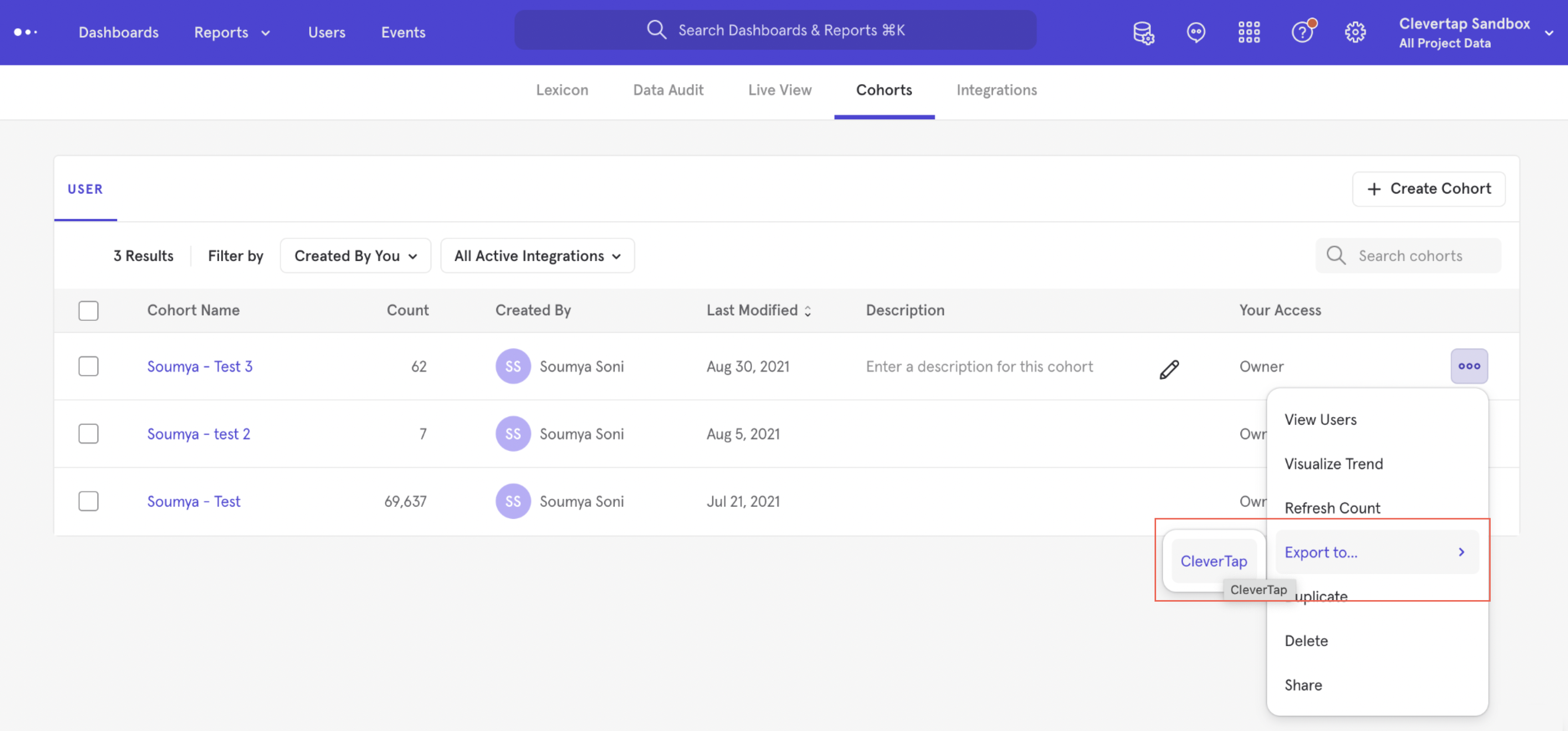Expand the Export to... submenu
The width and height of the screenshot is (1568, 731).
(x=1377, y=552)
